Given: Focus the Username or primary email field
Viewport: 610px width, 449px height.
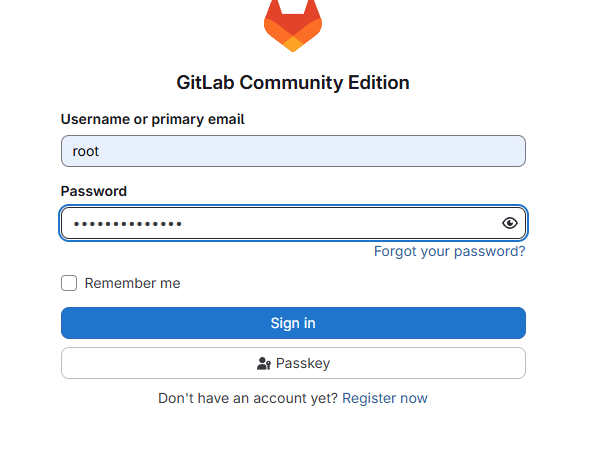Looking at the screenshot, I should point(293,151).
